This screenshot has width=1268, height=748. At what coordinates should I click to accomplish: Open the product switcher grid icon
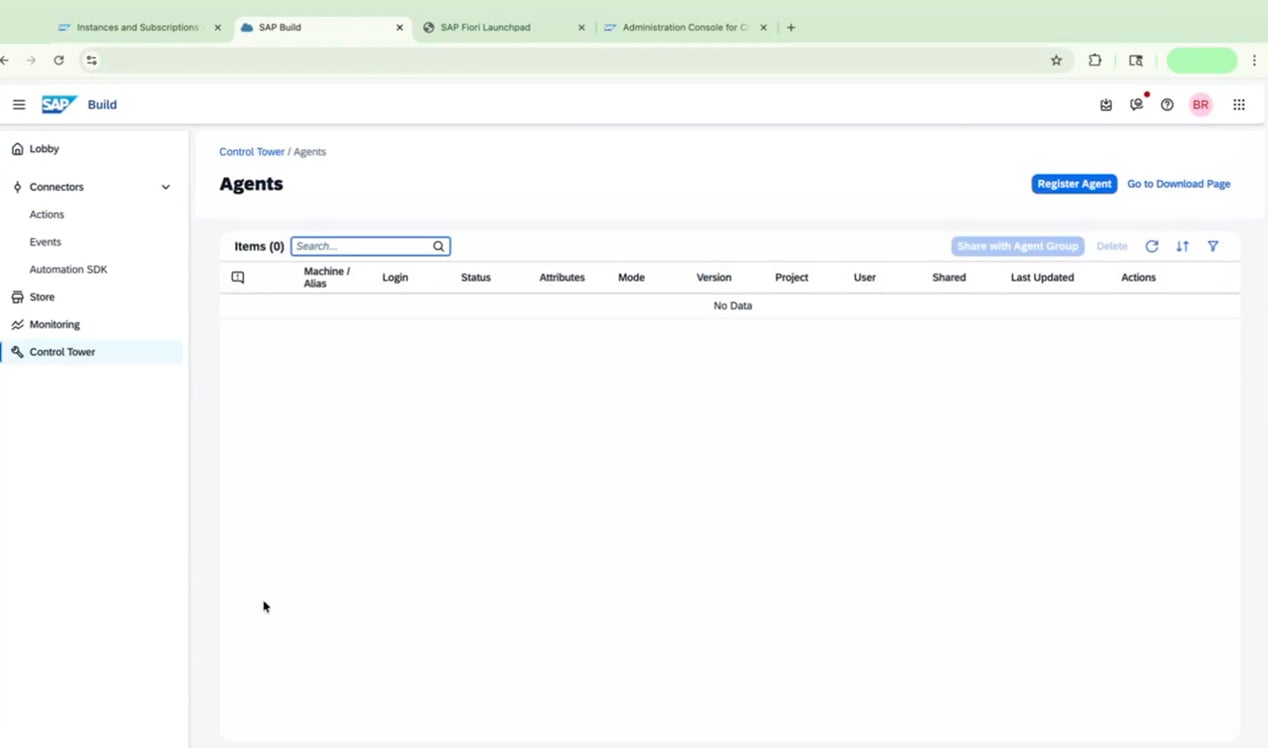1239,105
